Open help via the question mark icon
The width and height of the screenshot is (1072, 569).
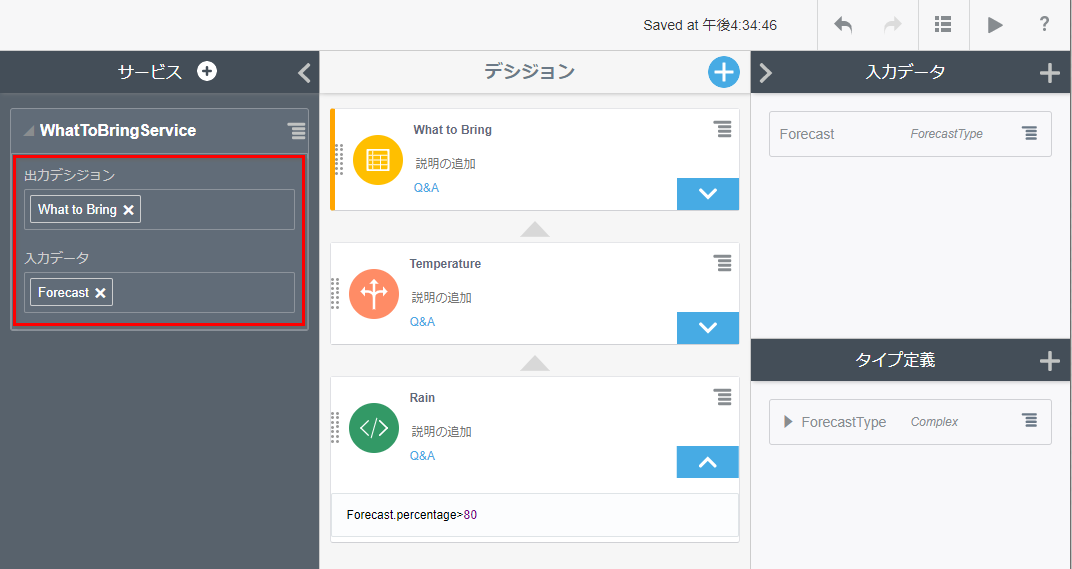coord(1045,25)
